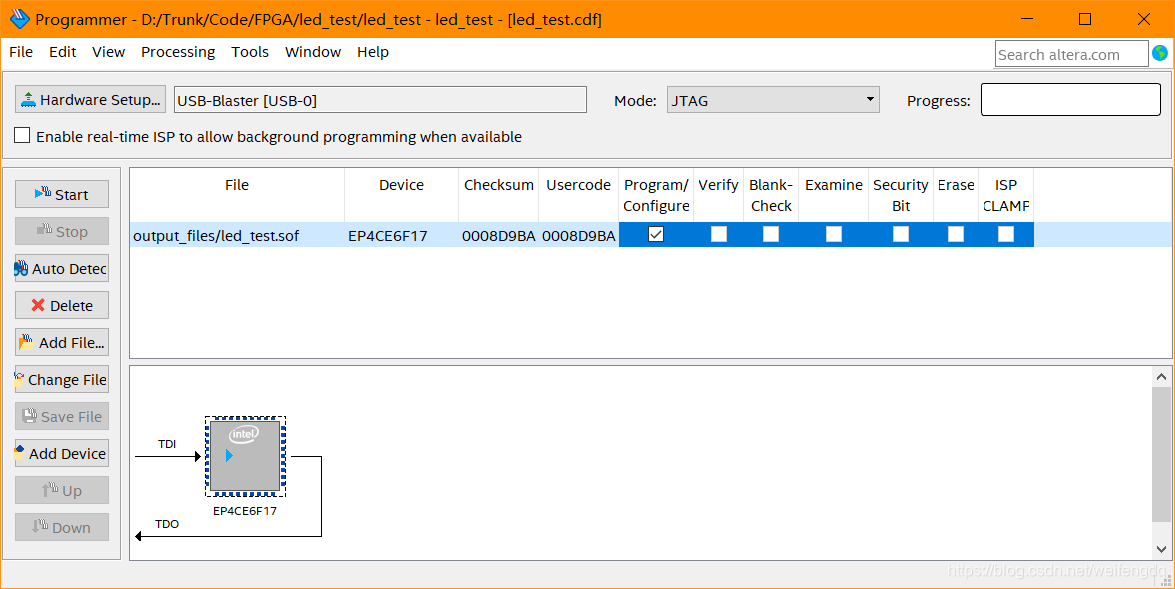Click the Program/Configure column header
Viewport: 1175px width, 589px height.
click(x=656, y=195)
